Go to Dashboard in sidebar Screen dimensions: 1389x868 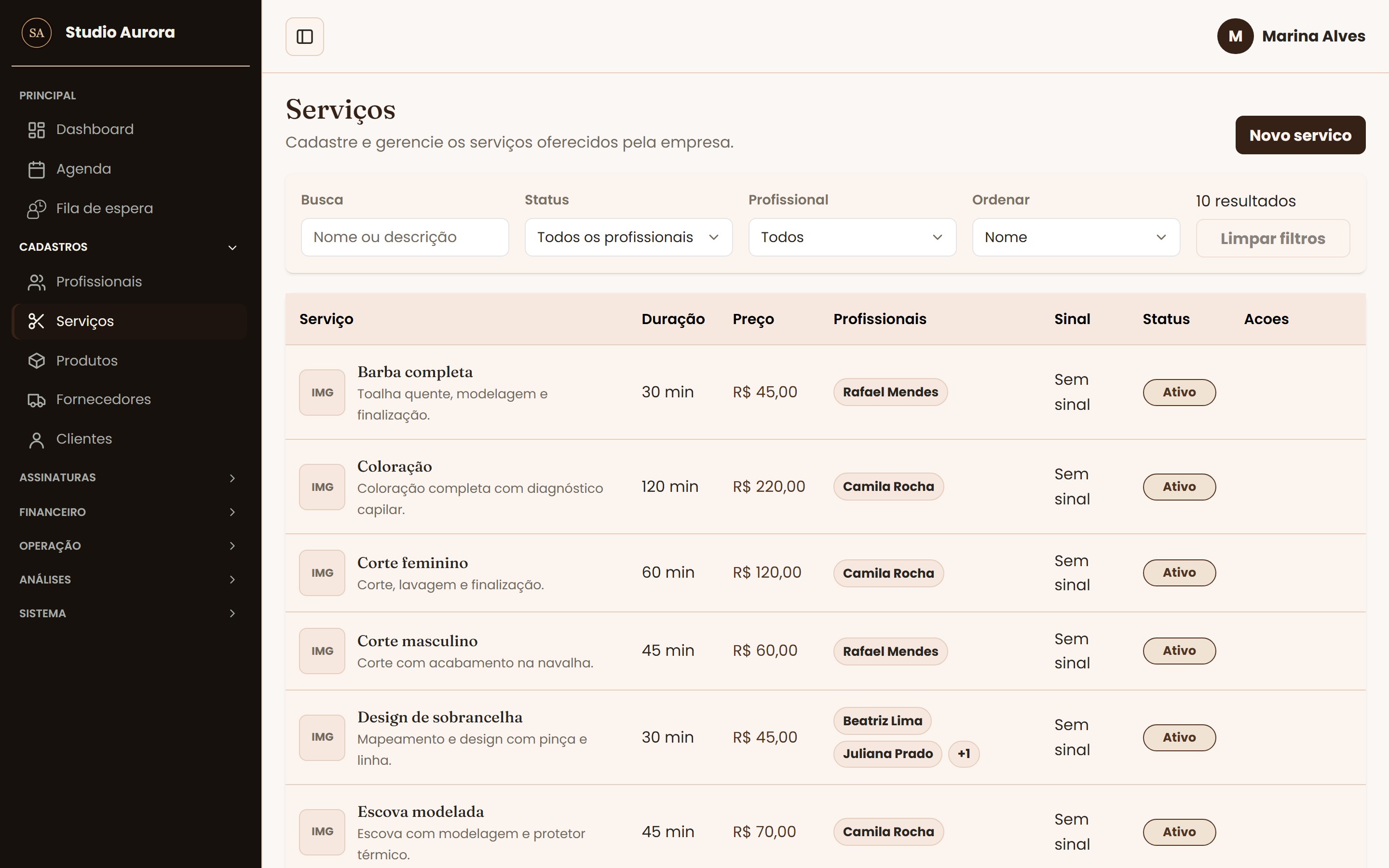click(x=130, y=130)
